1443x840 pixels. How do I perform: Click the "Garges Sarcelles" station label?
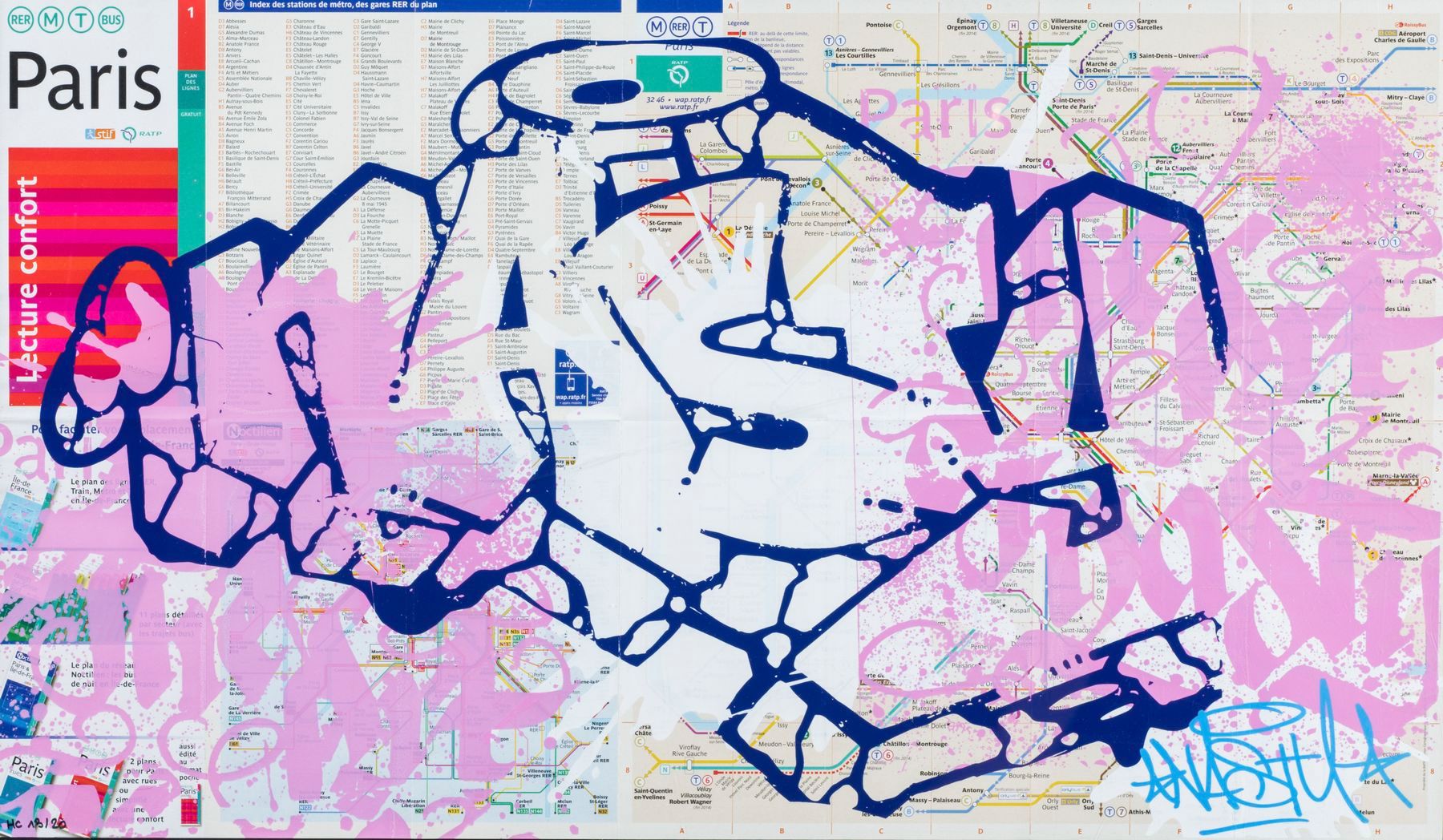click(x=1149, y=24)
